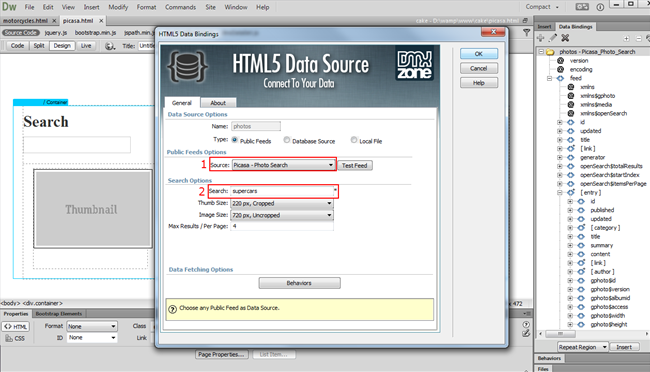Switch Properties to HTML mode
The image size is (650, 372).
tap(16, 326)
